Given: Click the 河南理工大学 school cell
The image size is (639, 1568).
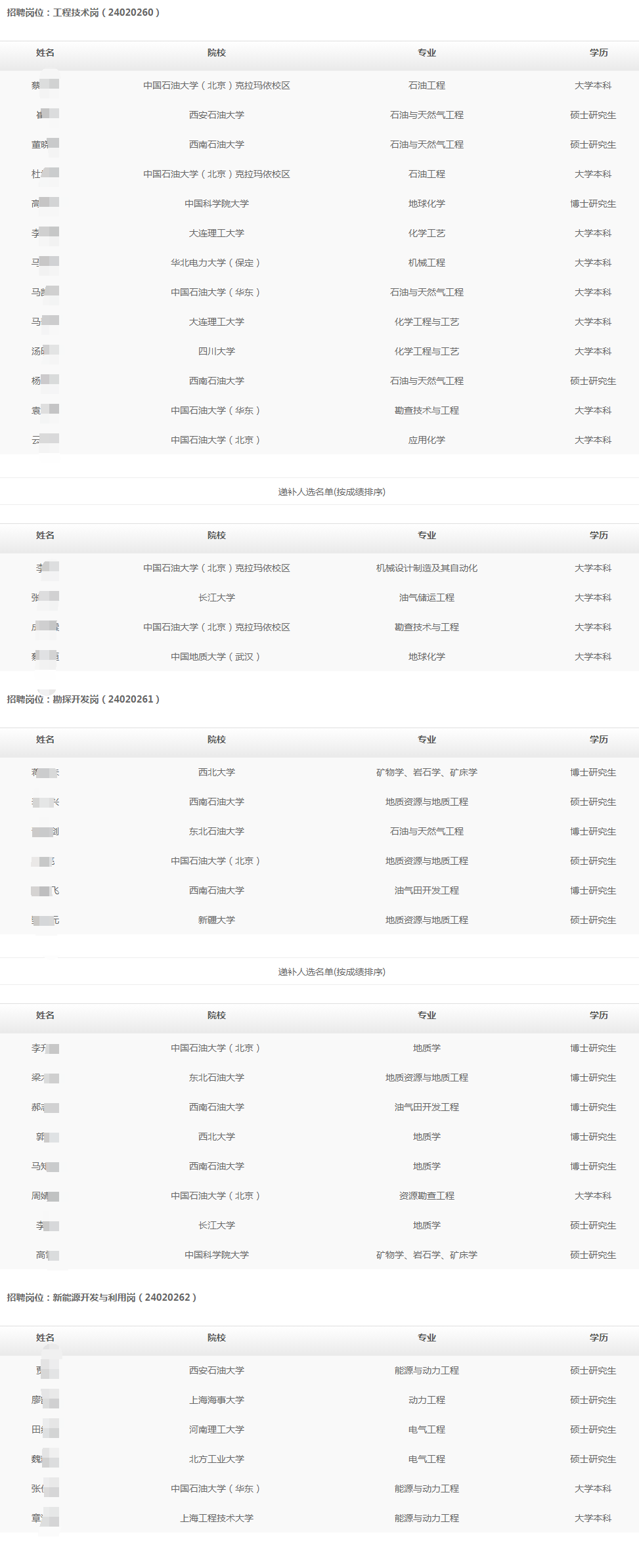Looking at the screenshot, I should pyautogui.click(x=216, y=1429).
